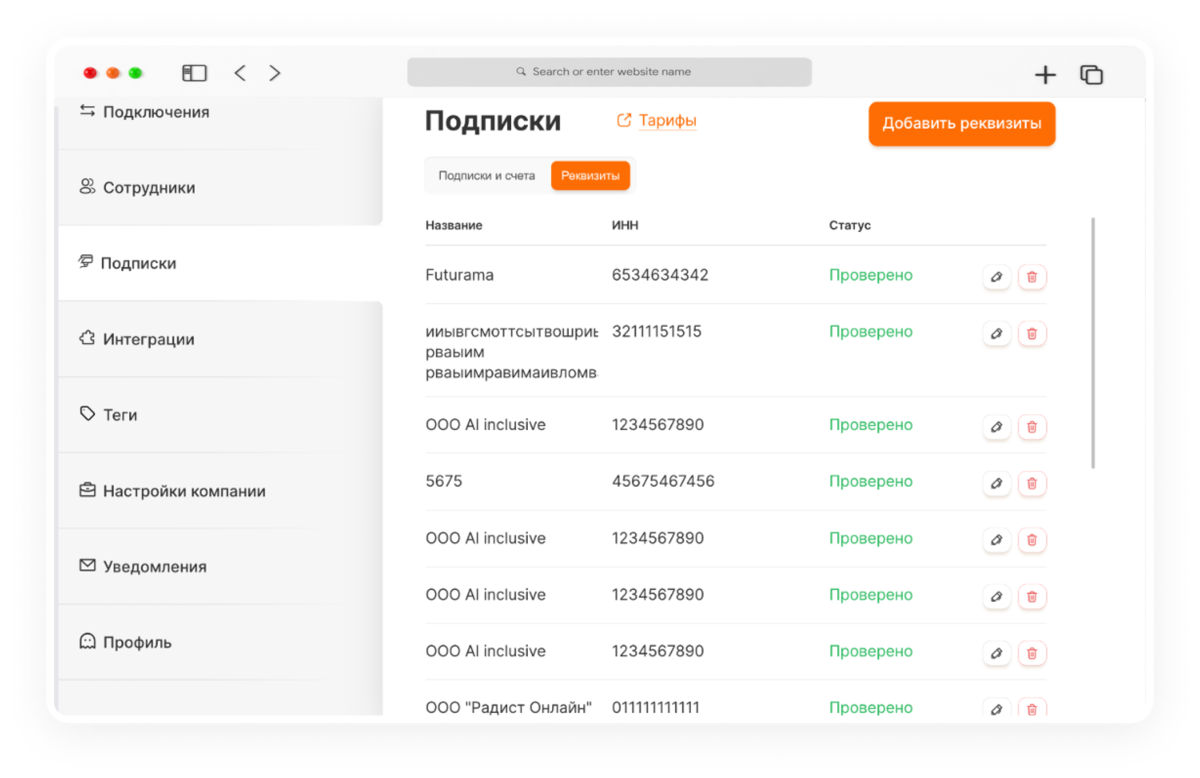The height and width of the screenshot is (778, 1200).
Task: Click the ИНН column header
Action: [625, 226]
